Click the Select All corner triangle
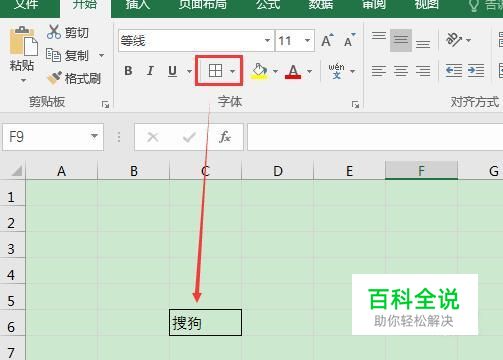503x360 pixels. pyautogui.click(x=17, y=171)
